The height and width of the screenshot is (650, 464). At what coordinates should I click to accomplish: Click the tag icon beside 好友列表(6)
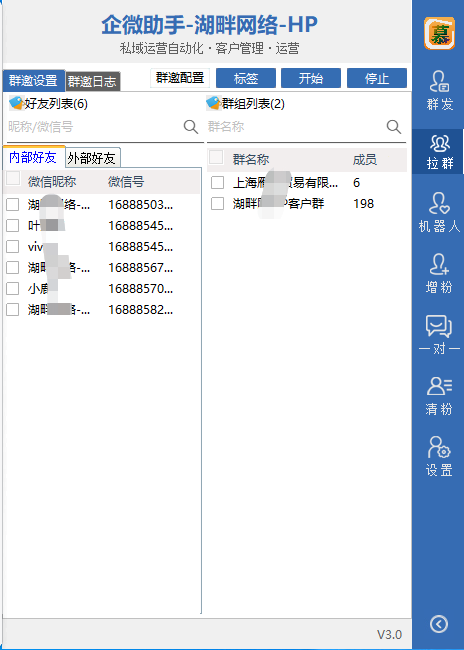tap(16, 103)
